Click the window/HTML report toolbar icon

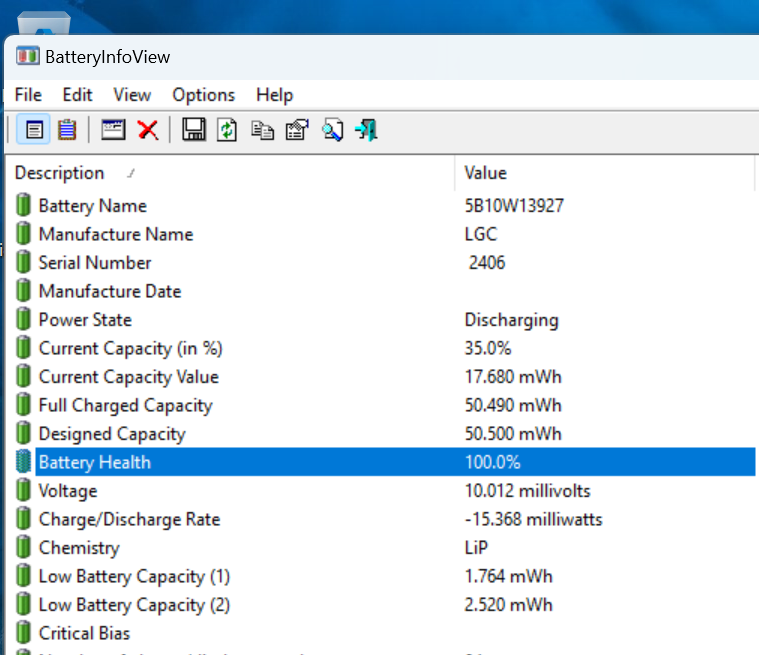113,130
